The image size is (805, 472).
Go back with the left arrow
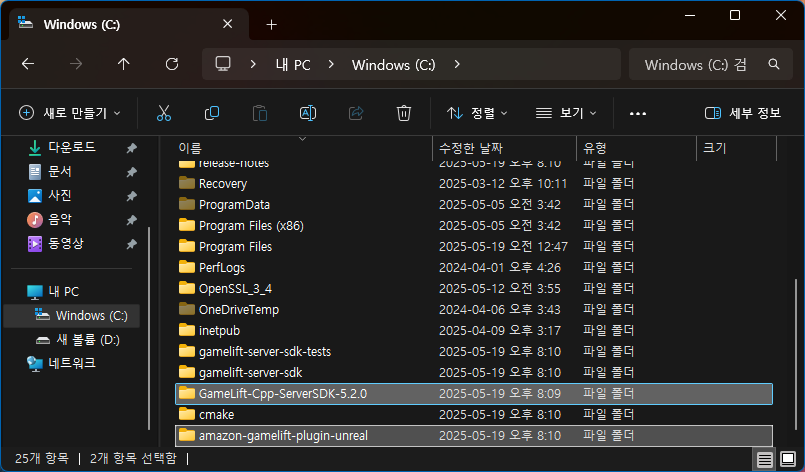point(28,64)
